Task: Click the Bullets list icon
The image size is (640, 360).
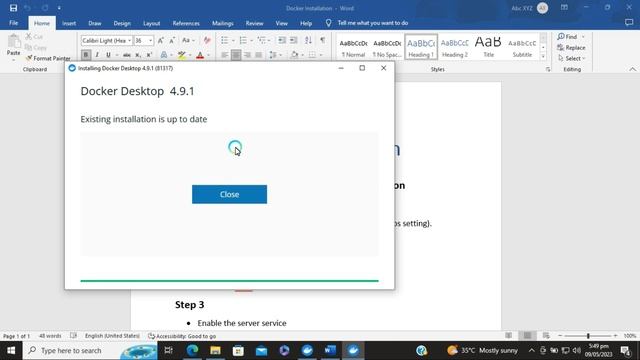Action: [x=224, y=40]
